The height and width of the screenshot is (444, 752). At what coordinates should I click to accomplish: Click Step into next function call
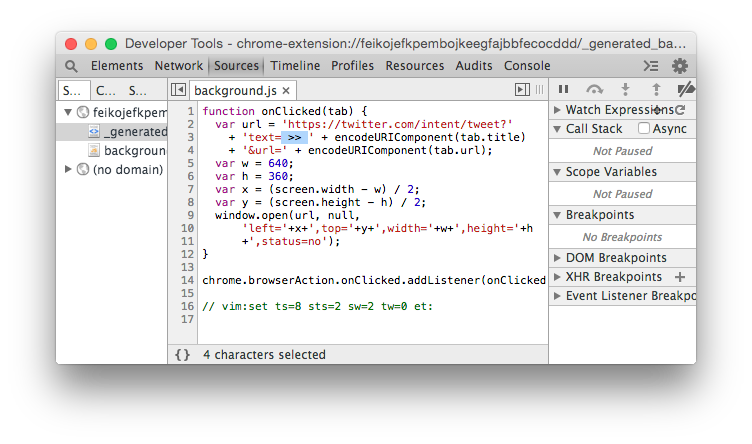[x=626, y=90]
